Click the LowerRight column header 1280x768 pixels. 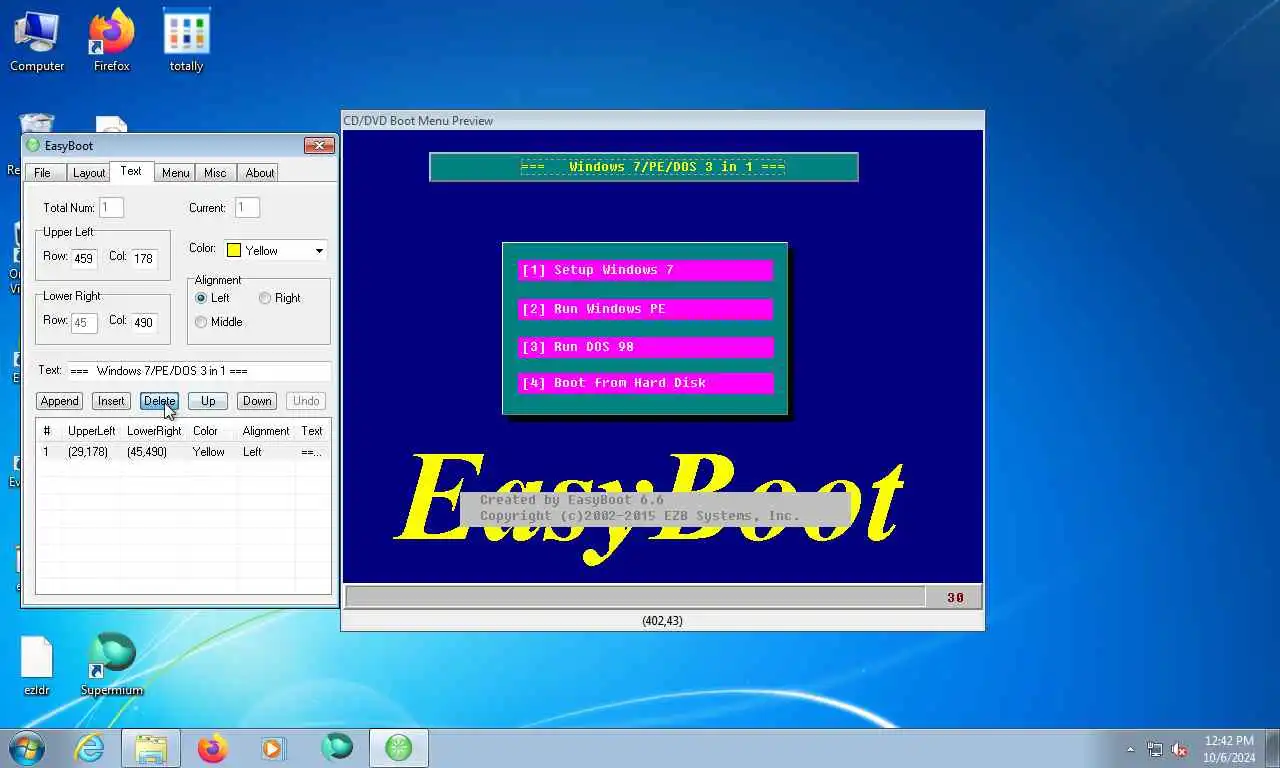[155, 431]
